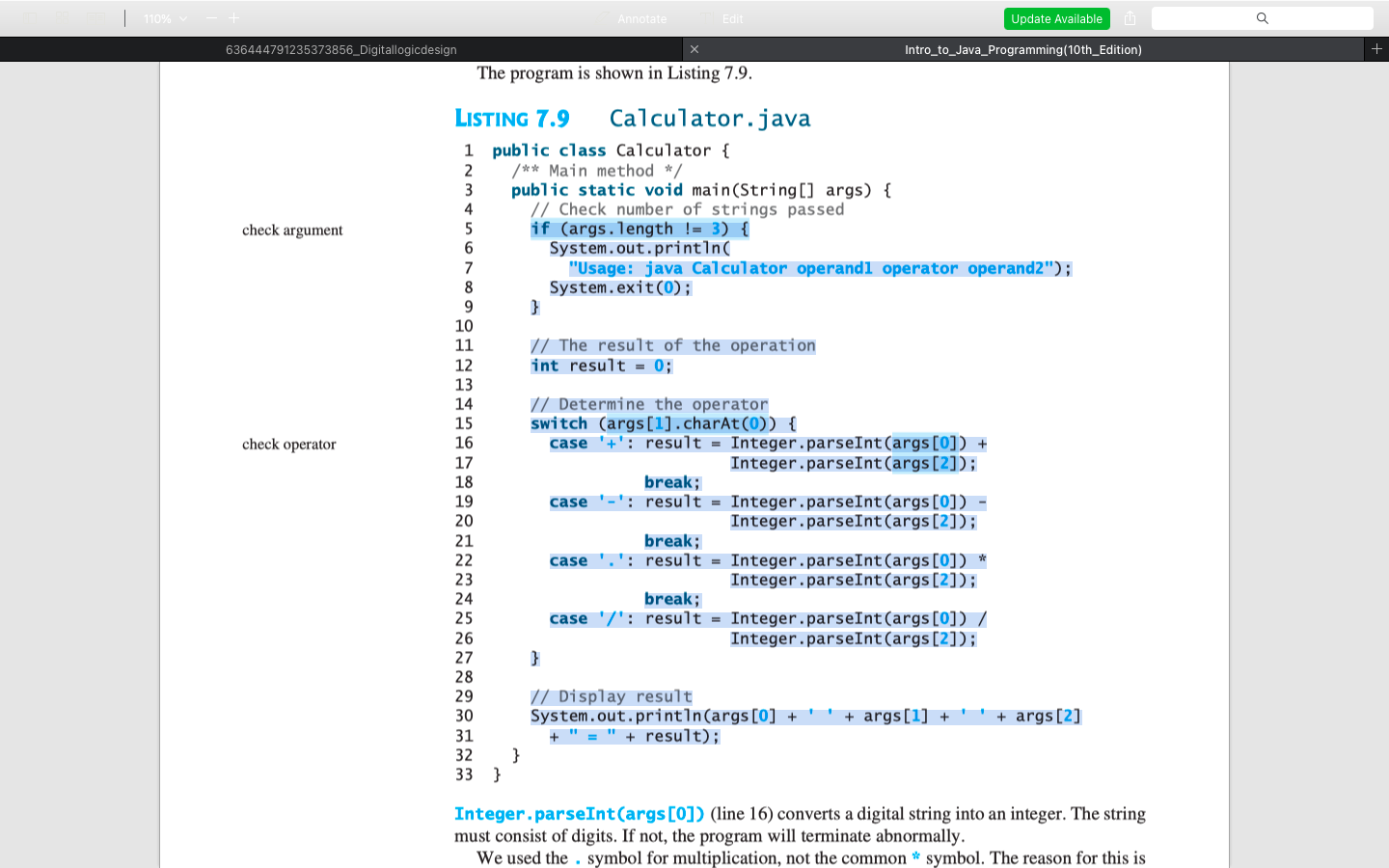The image size is (1389, 868).
Task: Click the Integer.parseInt(args[0]) reference text
Action: [x=579, y=813]
